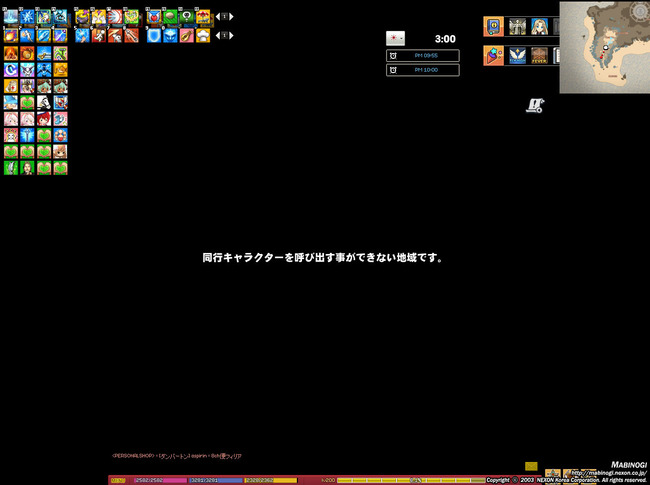
Task: Click the segmented experience progress bar
Action: 411,480
